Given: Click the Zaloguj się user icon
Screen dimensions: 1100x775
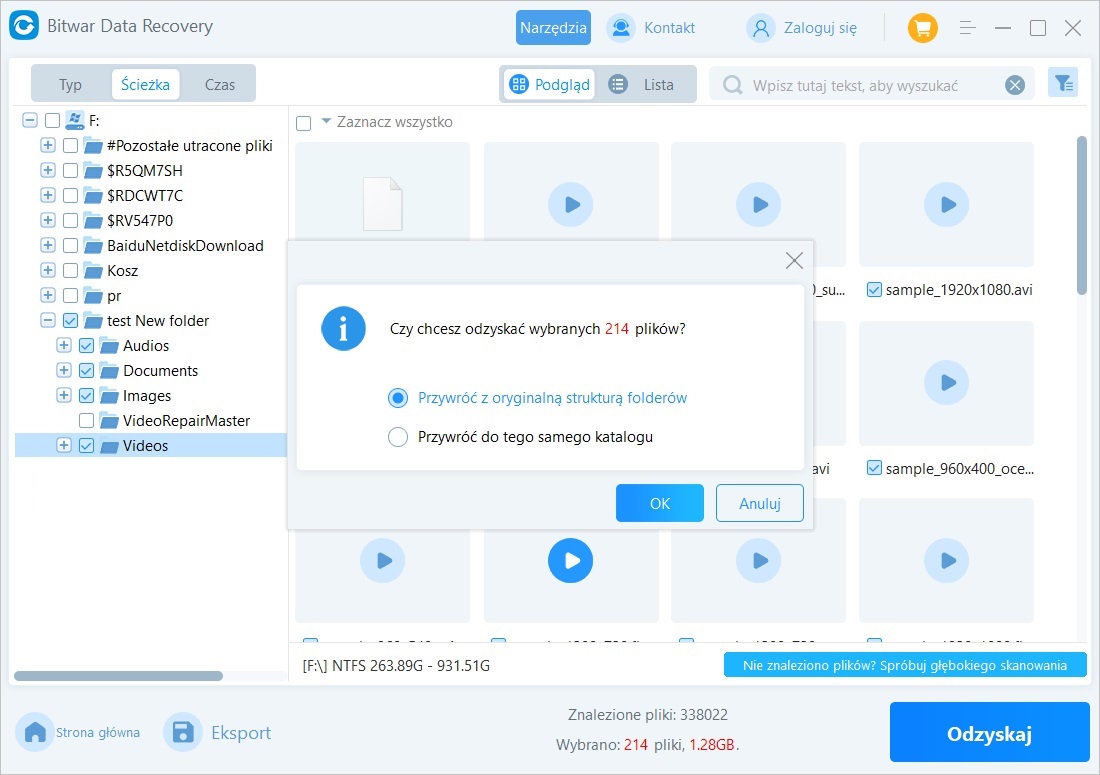Looking at the screenshot, I should coord(761,28).
